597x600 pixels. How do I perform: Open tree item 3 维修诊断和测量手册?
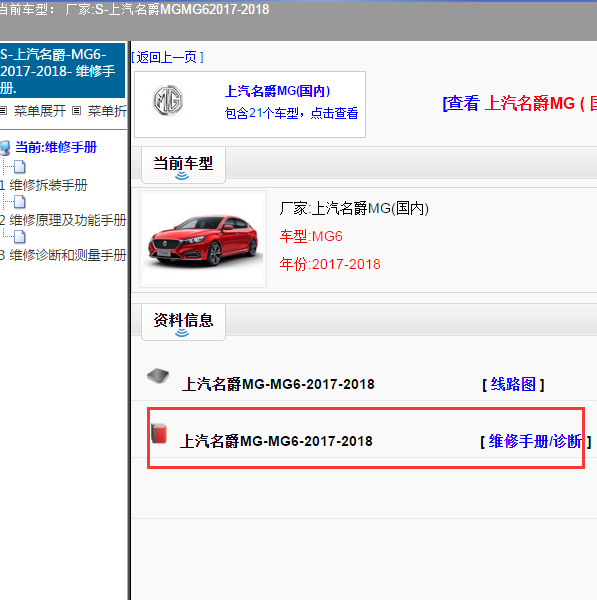coord(63,255)
